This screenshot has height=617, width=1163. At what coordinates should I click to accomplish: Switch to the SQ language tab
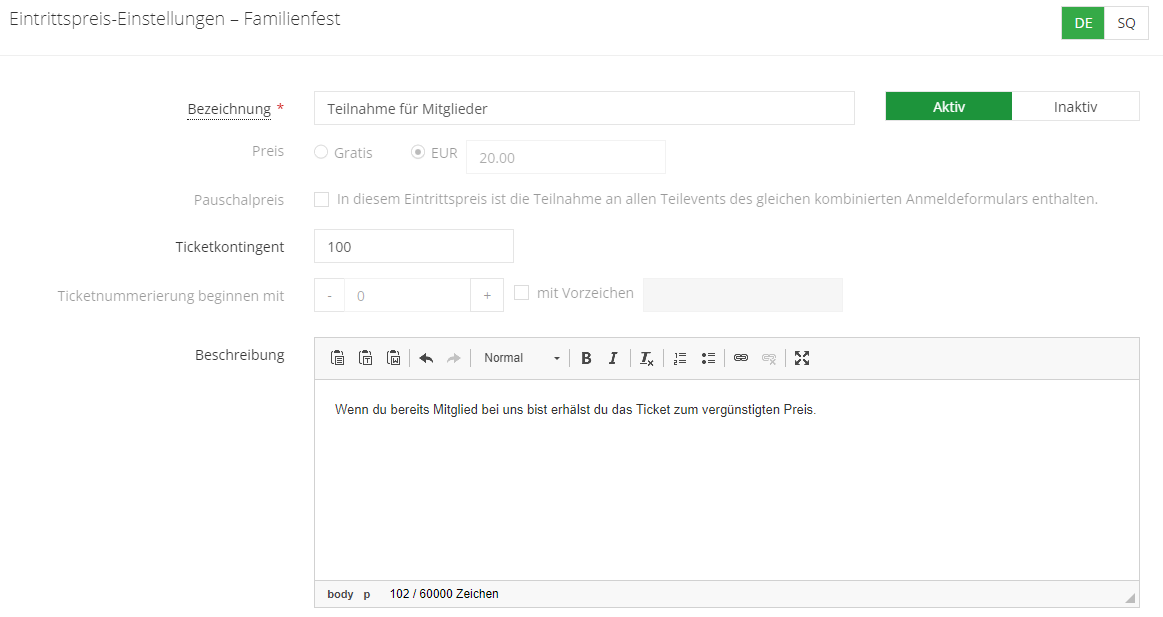(x=1126, y=23)
